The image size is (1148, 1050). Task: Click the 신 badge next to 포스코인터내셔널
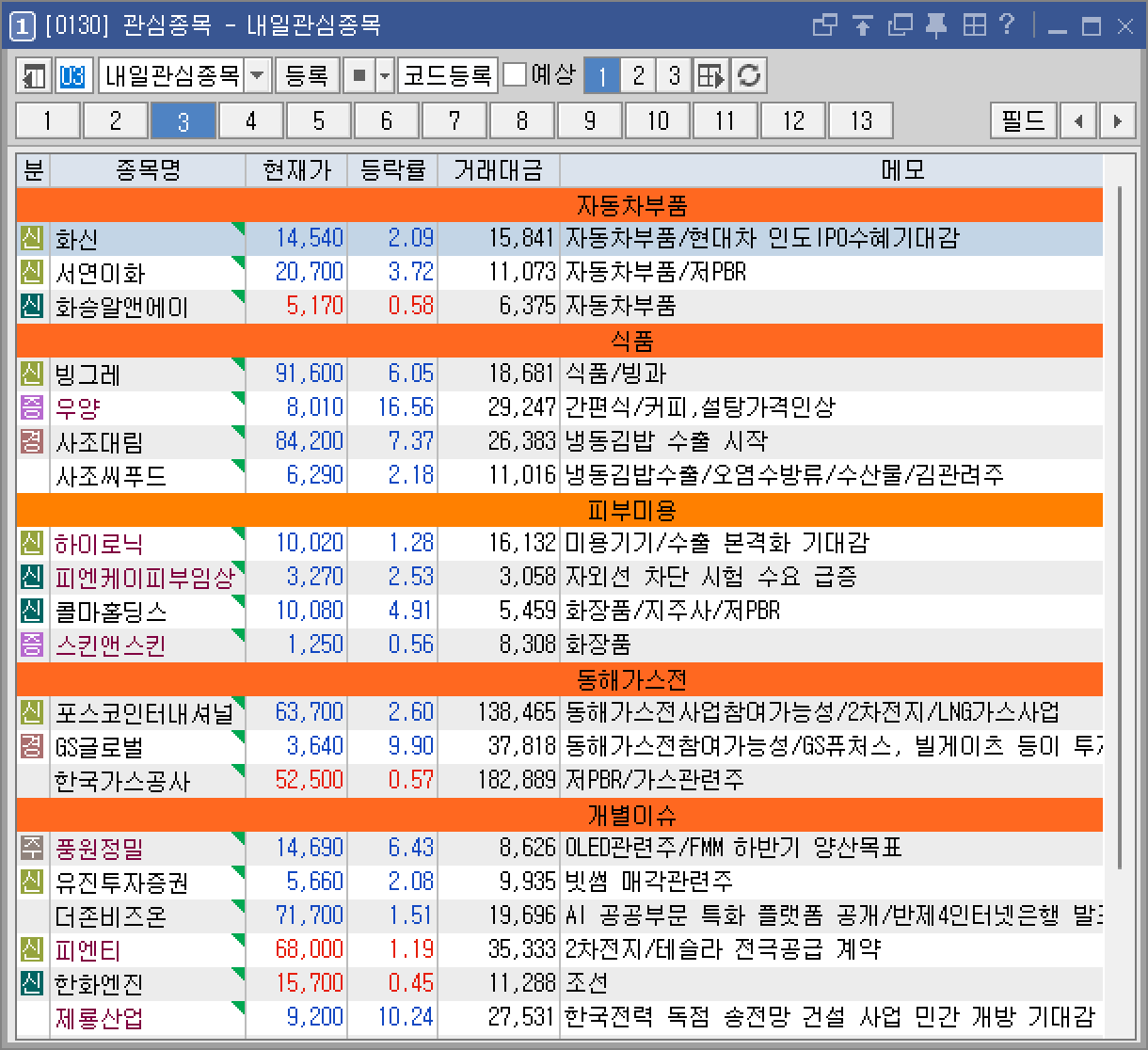32,713
